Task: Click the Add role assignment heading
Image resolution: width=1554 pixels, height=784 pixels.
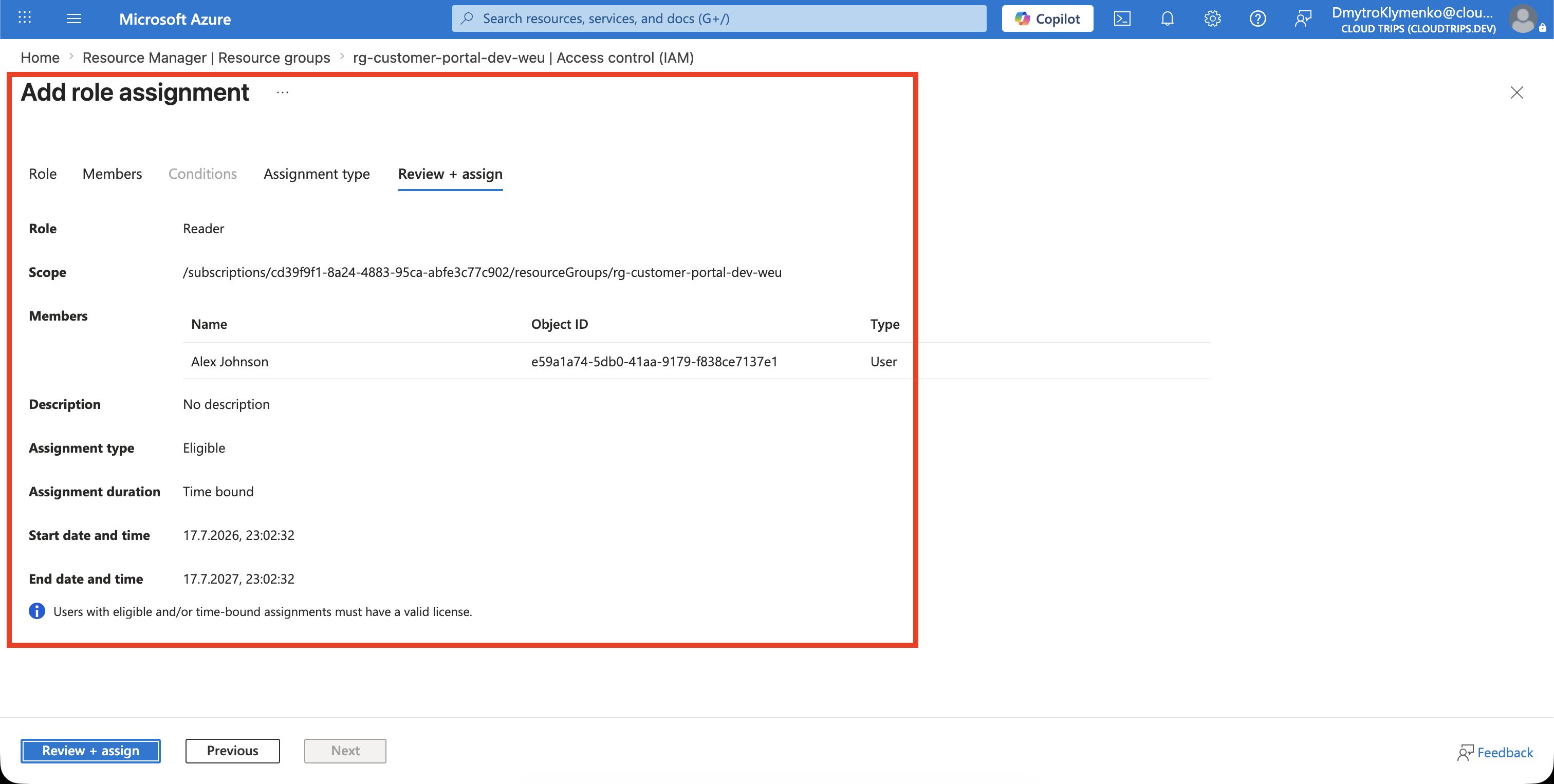Action: coord(135,92)
